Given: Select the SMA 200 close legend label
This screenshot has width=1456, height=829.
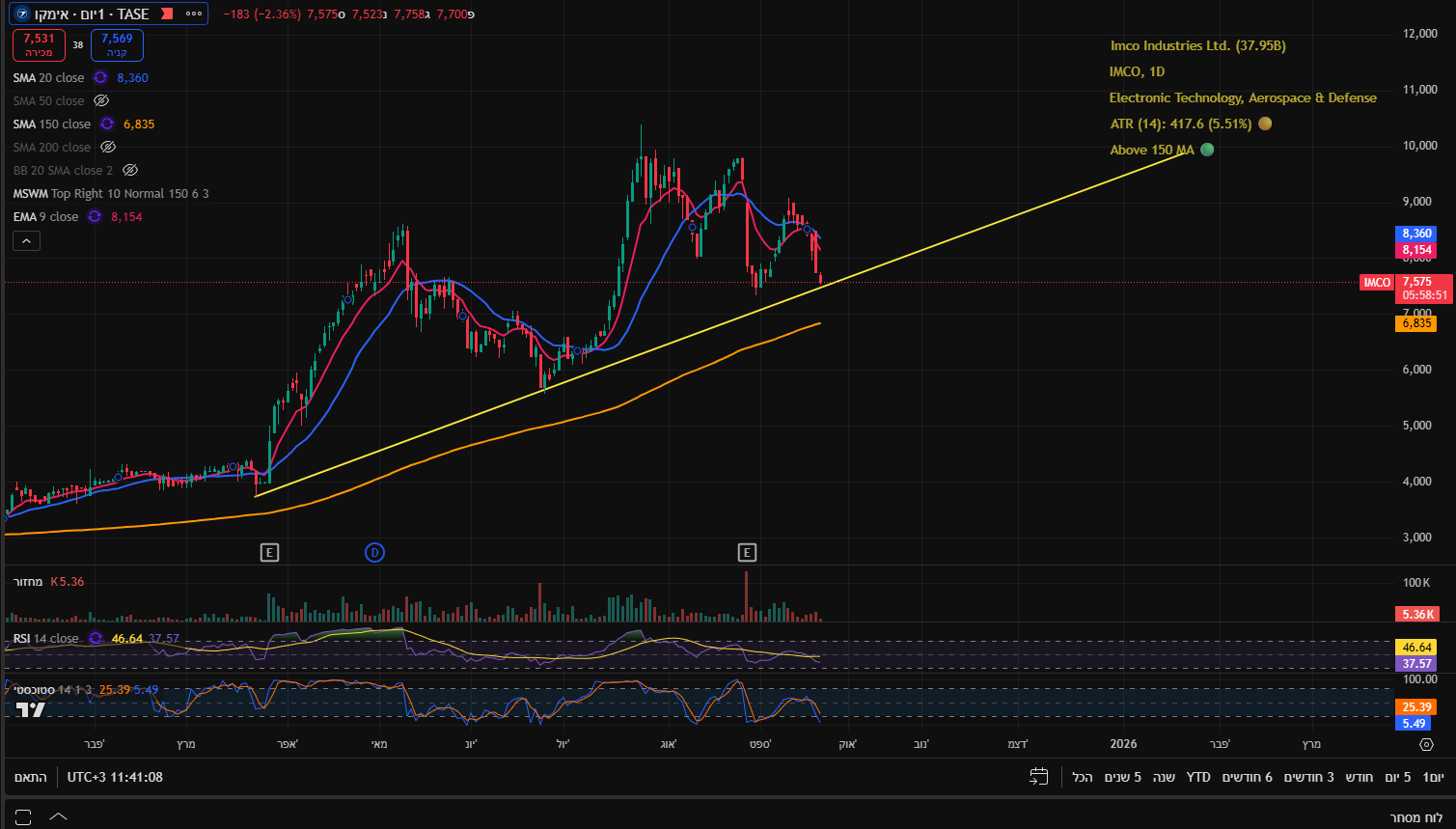Looking at the screenshot, I should (x=52, y=148).
